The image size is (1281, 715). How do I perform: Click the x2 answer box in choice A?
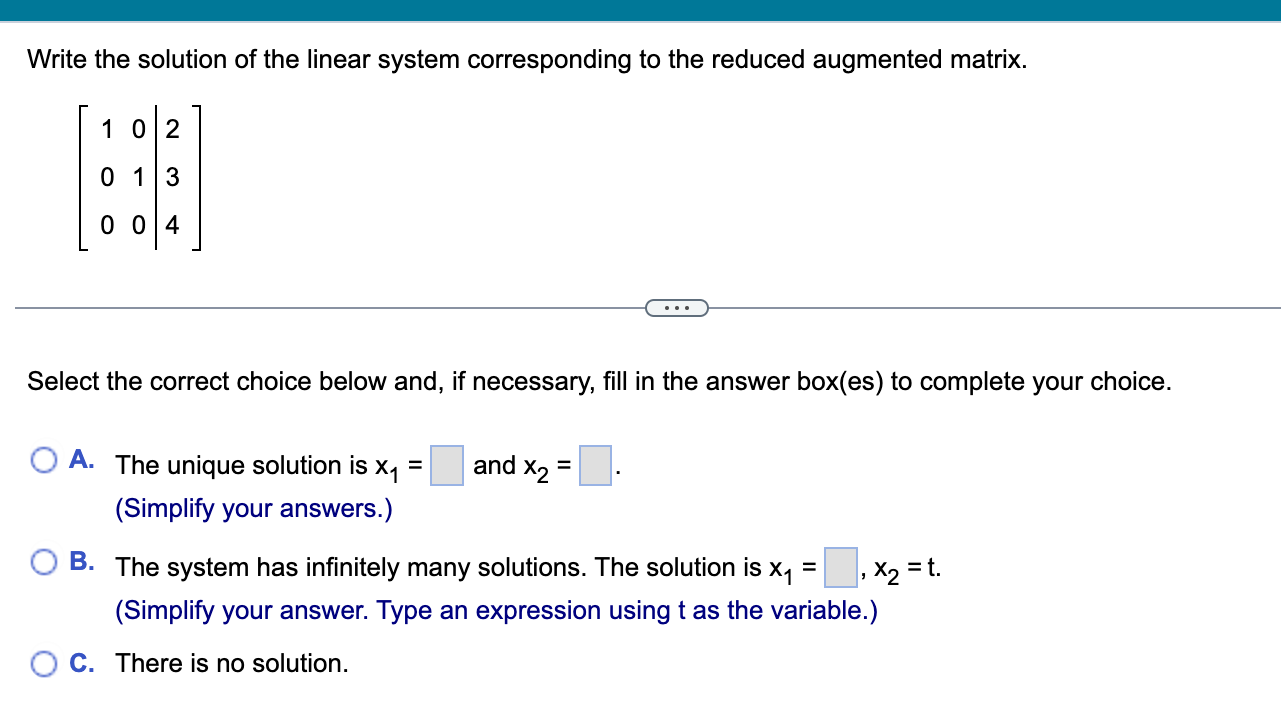[595, 465]
